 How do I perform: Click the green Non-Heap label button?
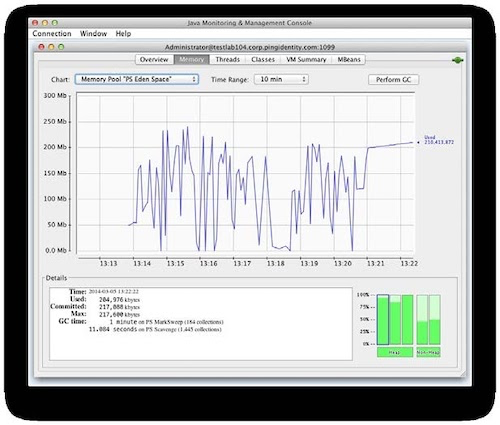click(x=428, y=352)
